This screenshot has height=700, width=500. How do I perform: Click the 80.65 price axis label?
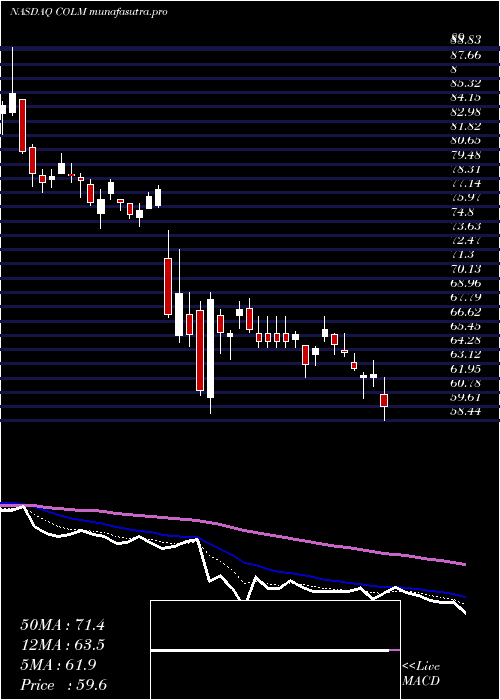pyautogui.click(x=466, y=141)
